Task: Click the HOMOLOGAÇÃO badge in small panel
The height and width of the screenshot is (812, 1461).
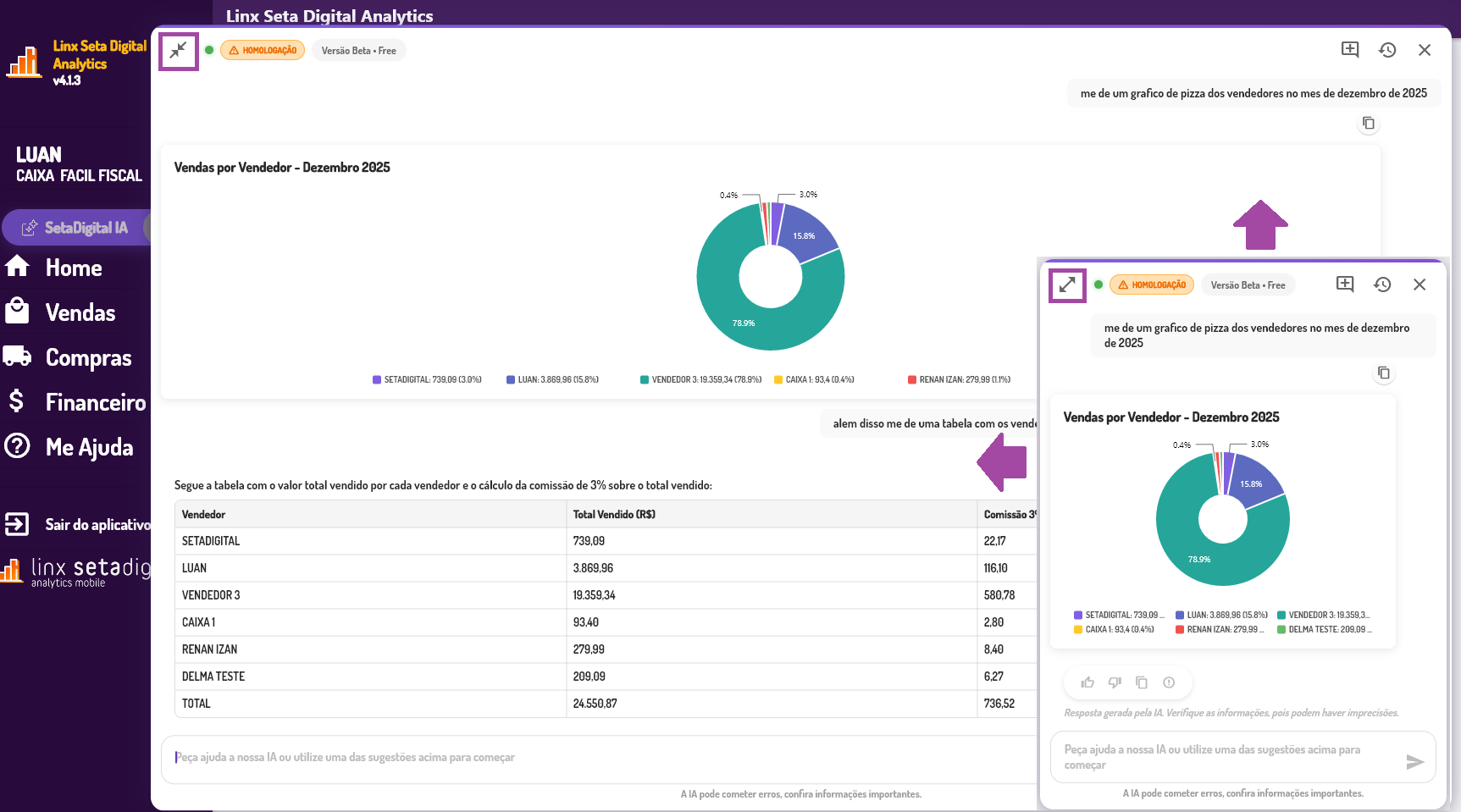Action: click(1152, 285)
